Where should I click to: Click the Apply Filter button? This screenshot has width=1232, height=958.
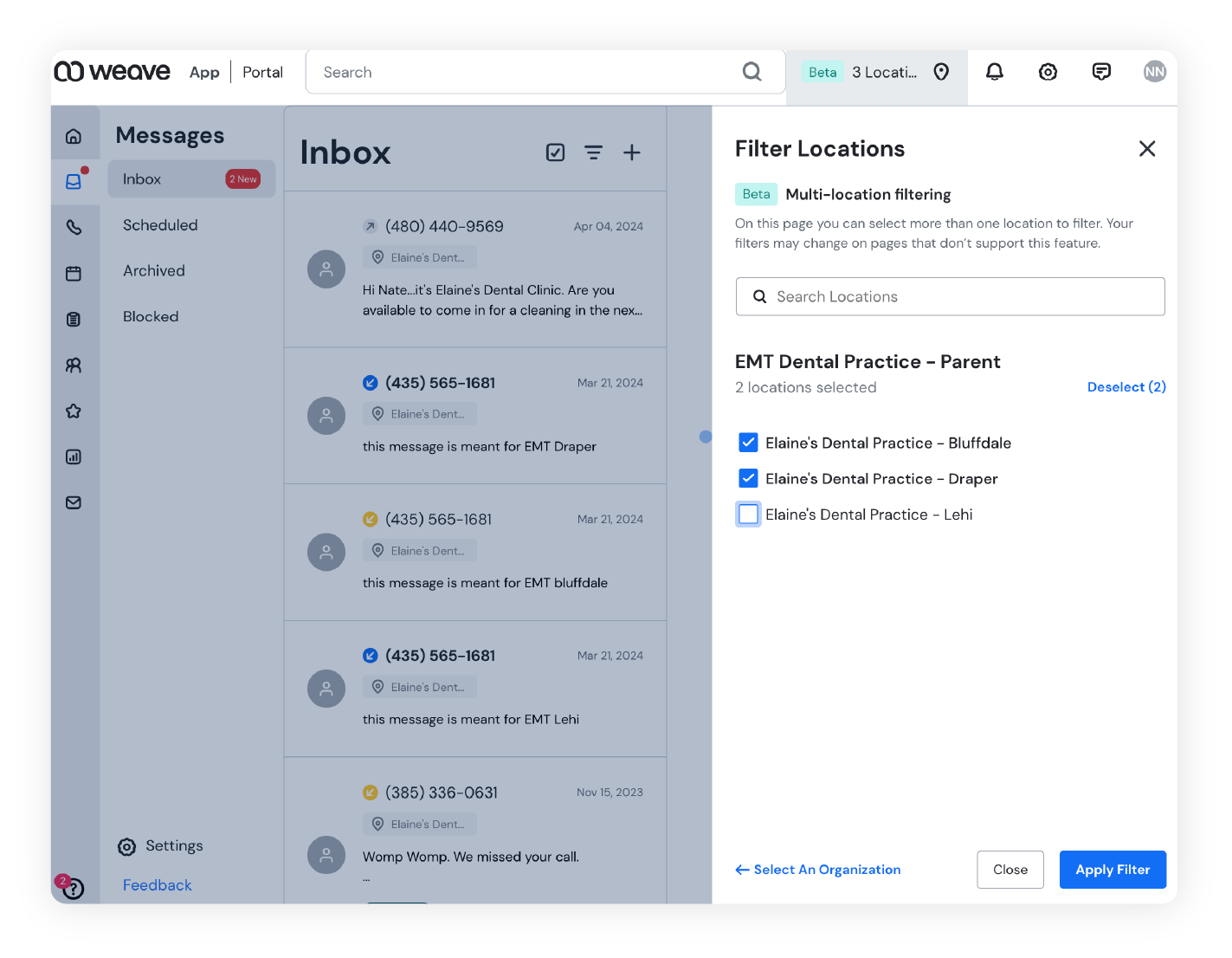tap(1112, 870)
